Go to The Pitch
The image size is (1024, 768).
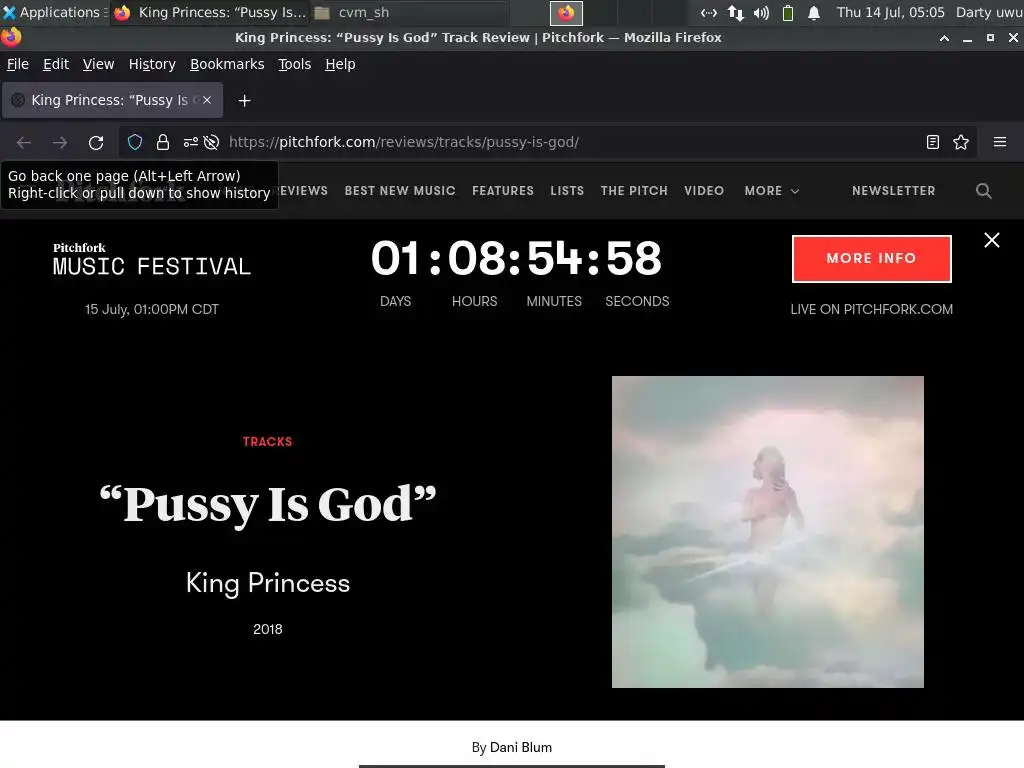click(x=634, y=191)
